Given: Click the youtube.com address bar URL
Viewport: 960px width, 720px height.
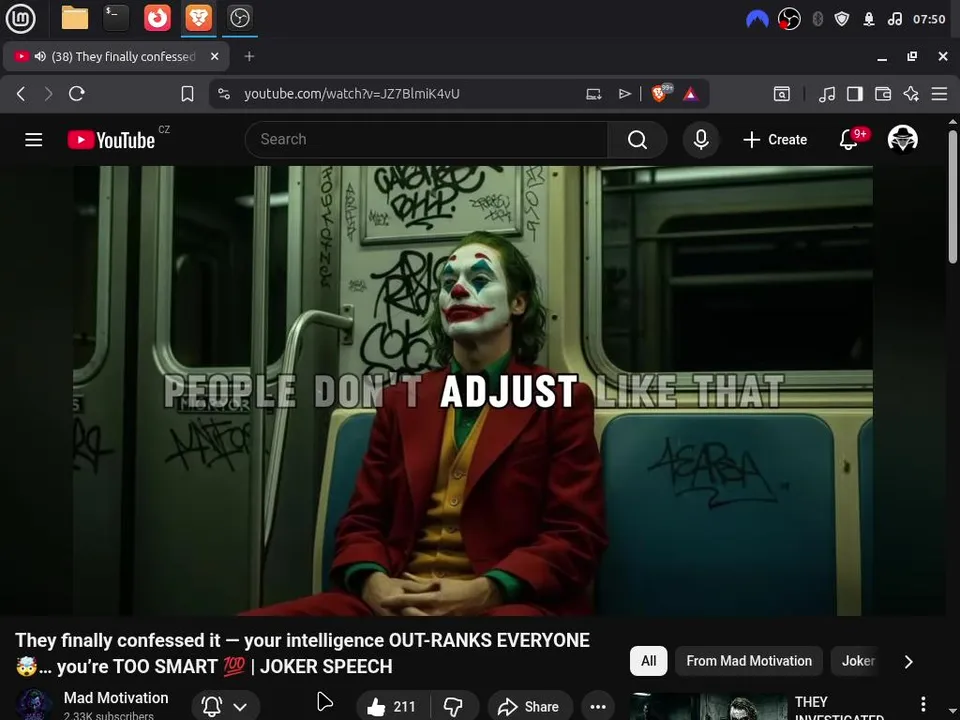Looking at the screenshot, I should coord(351,94).
